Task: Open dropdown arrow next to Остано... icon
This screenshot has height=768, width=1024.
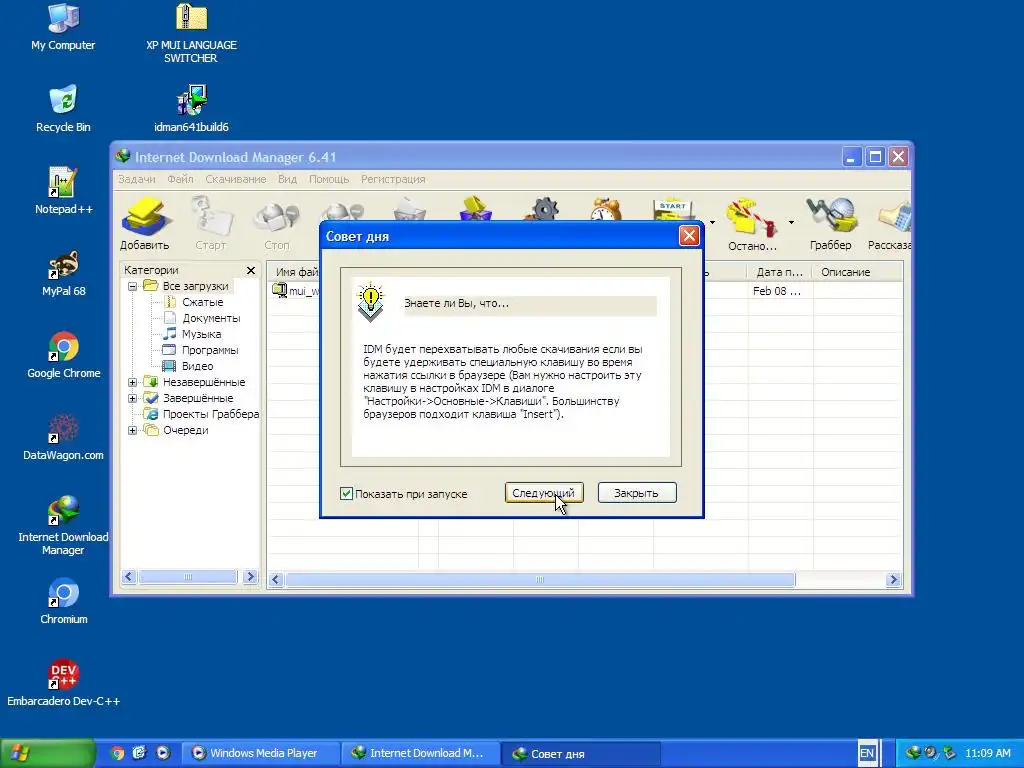Action: pyautogui.click(x=791, y=223)
